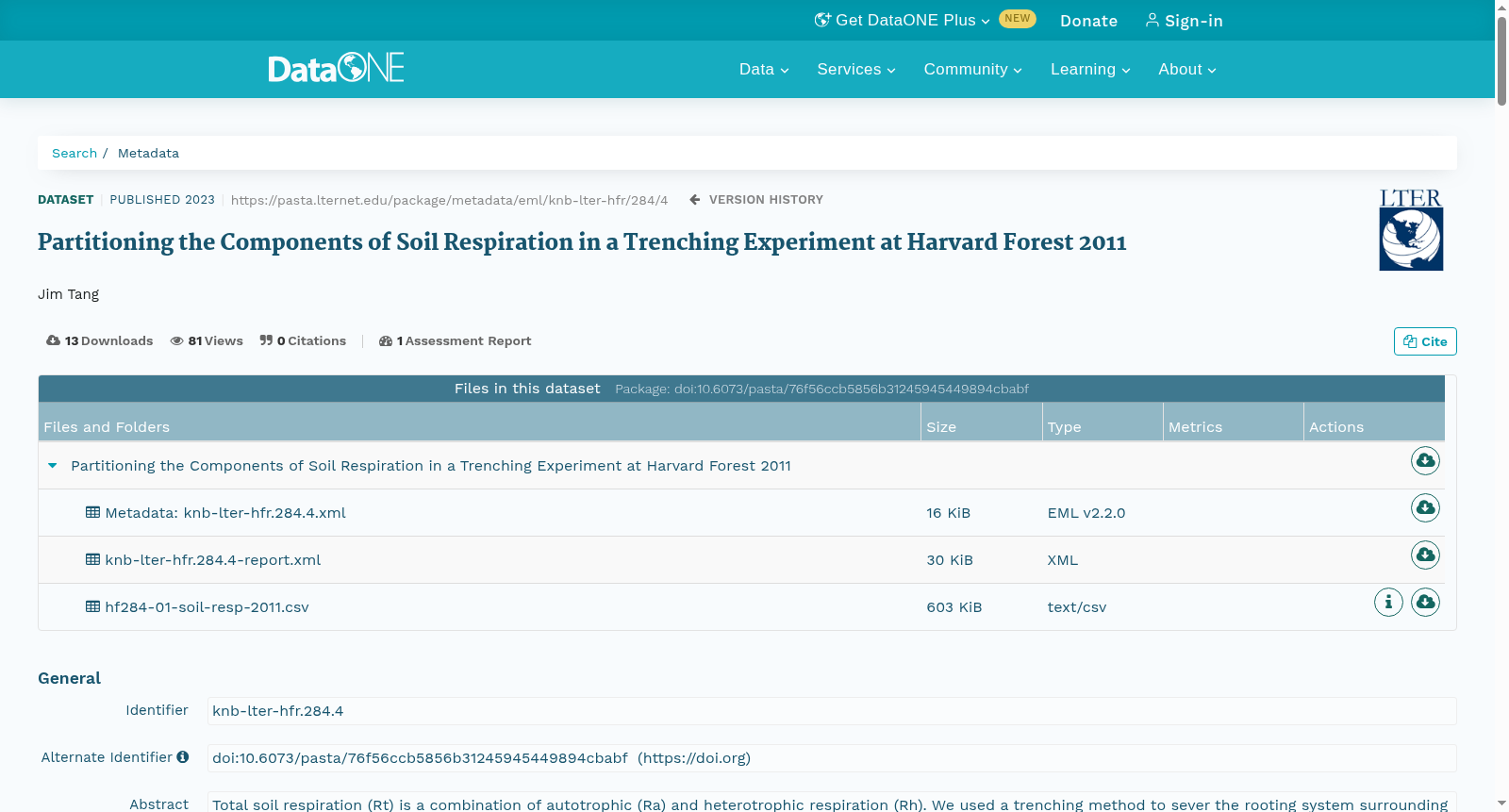This screenshot has width=1509, height=812.
Task: Open Metadata: knb-lter-hfr.284.4.xml
Action: pos(225,512)
